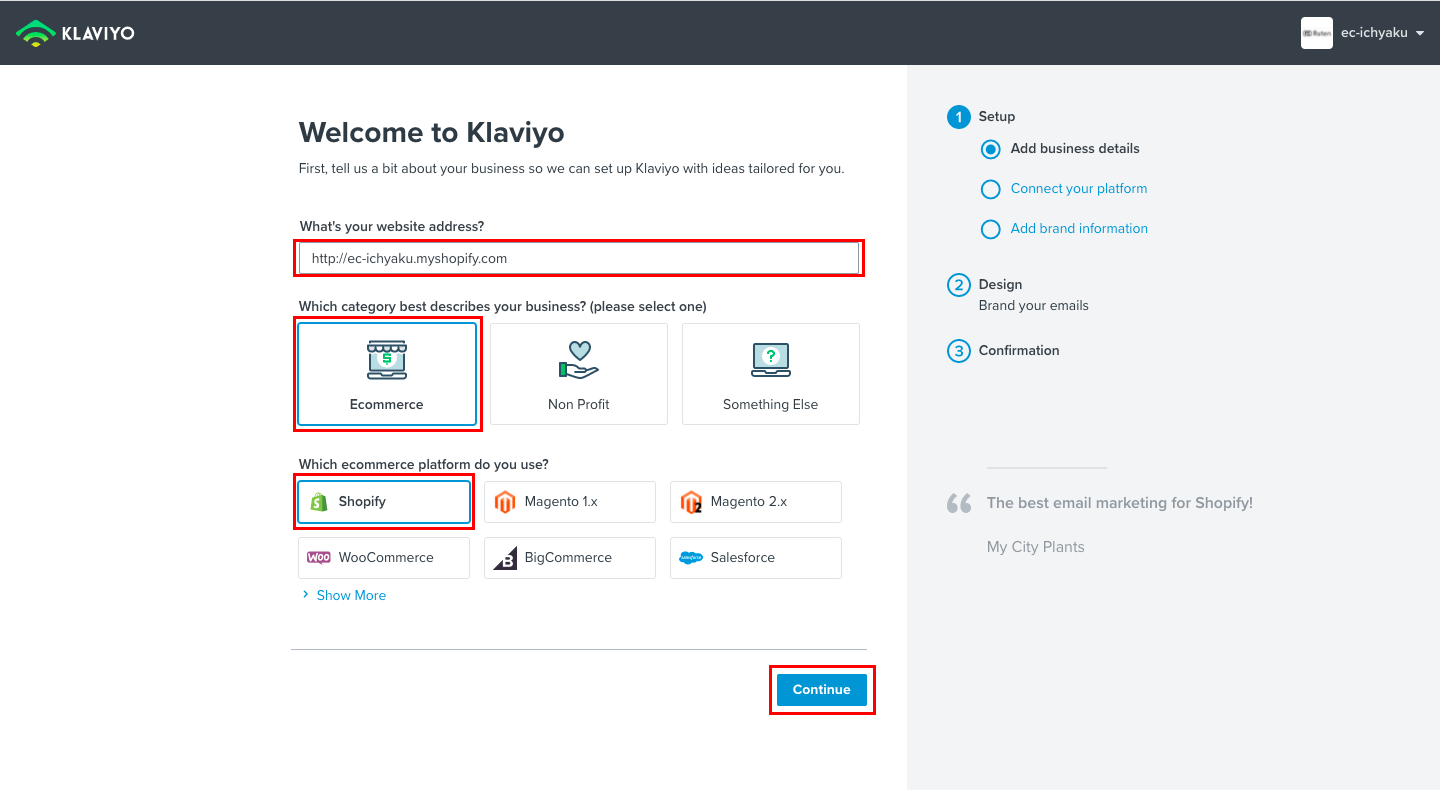The width and height of the screenshot is (1440, 790).
Task: Click the Klaviyo logo in header
Action: pyautogui.click(x=75, y=33)
